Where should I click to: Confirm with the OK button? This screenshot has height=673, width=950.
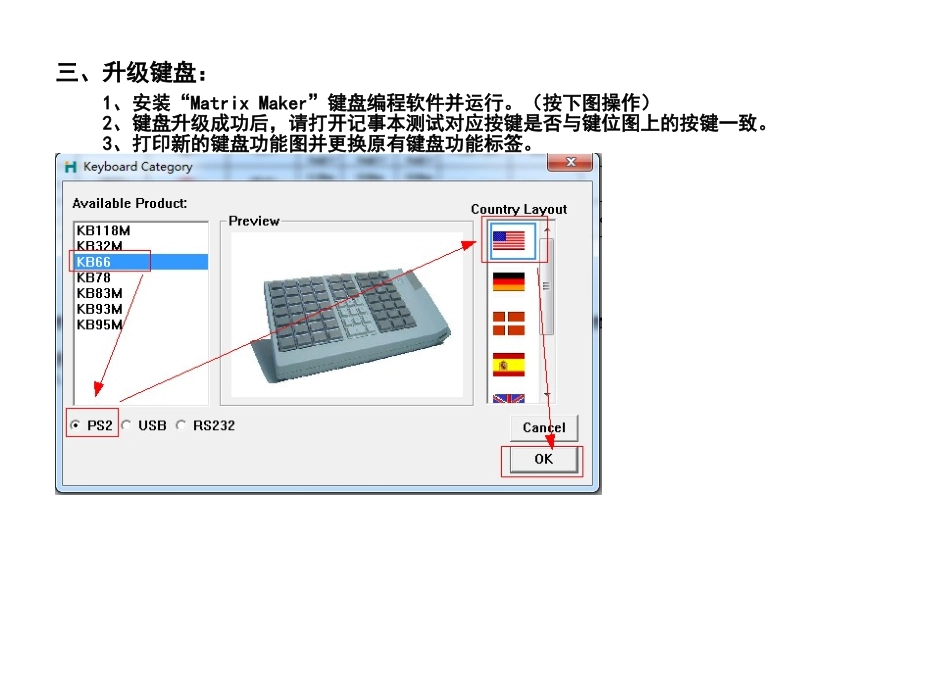coord(543,459)
